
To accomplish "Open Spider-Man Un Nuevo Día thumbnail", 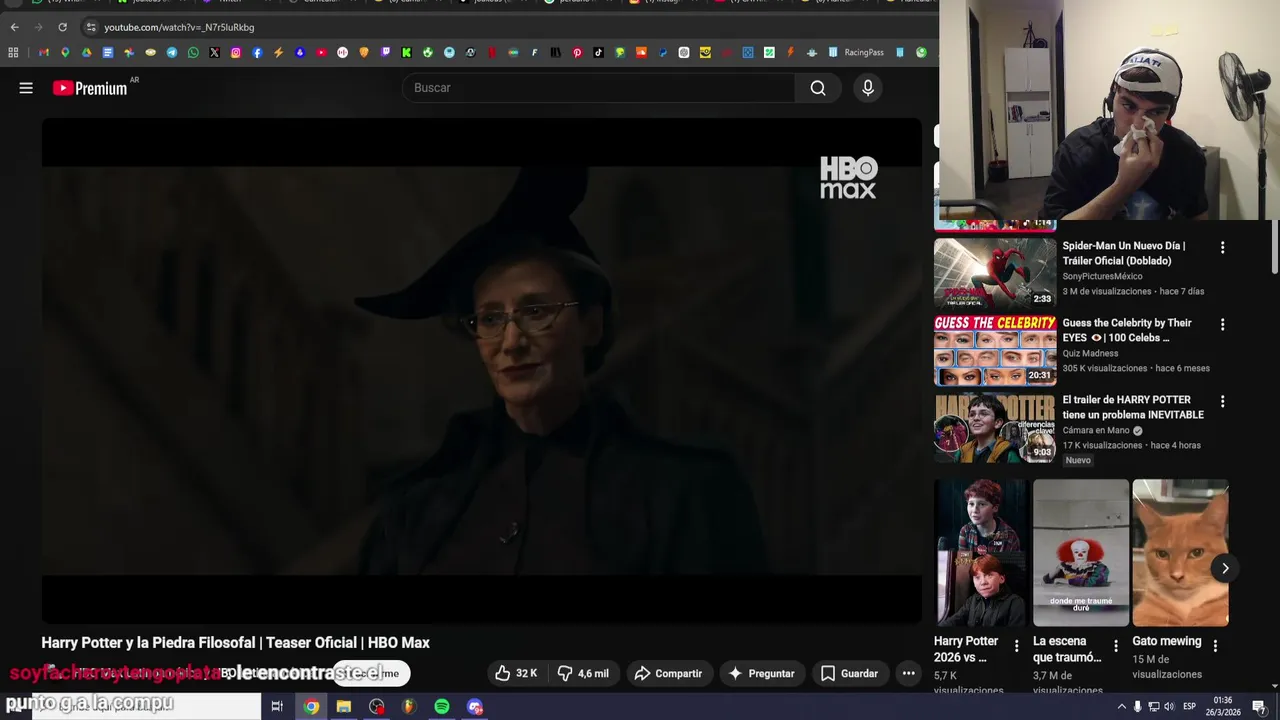I will [x=995, y=272].
